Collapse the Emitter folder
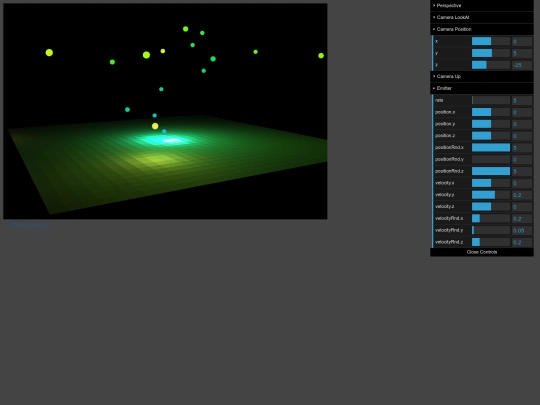 [x=482, y=88]
